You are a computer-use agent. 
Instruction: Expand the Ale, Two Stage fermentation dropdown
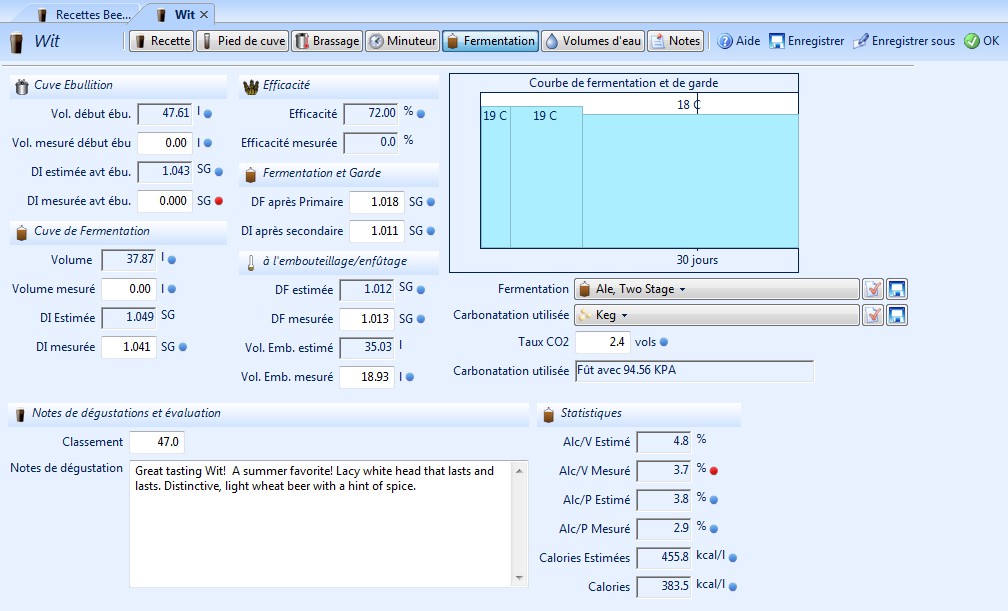[x=716, y=289]
